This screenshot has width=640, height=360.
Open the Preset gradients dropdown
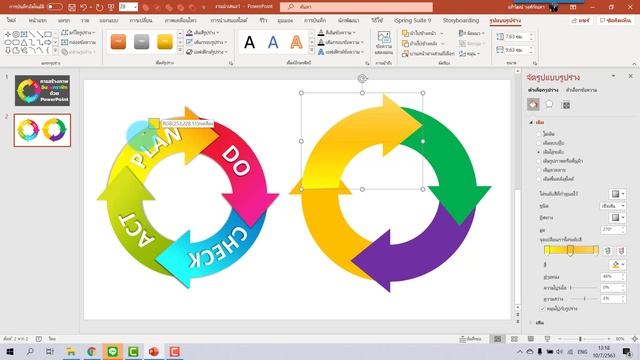tap(617, 194)
